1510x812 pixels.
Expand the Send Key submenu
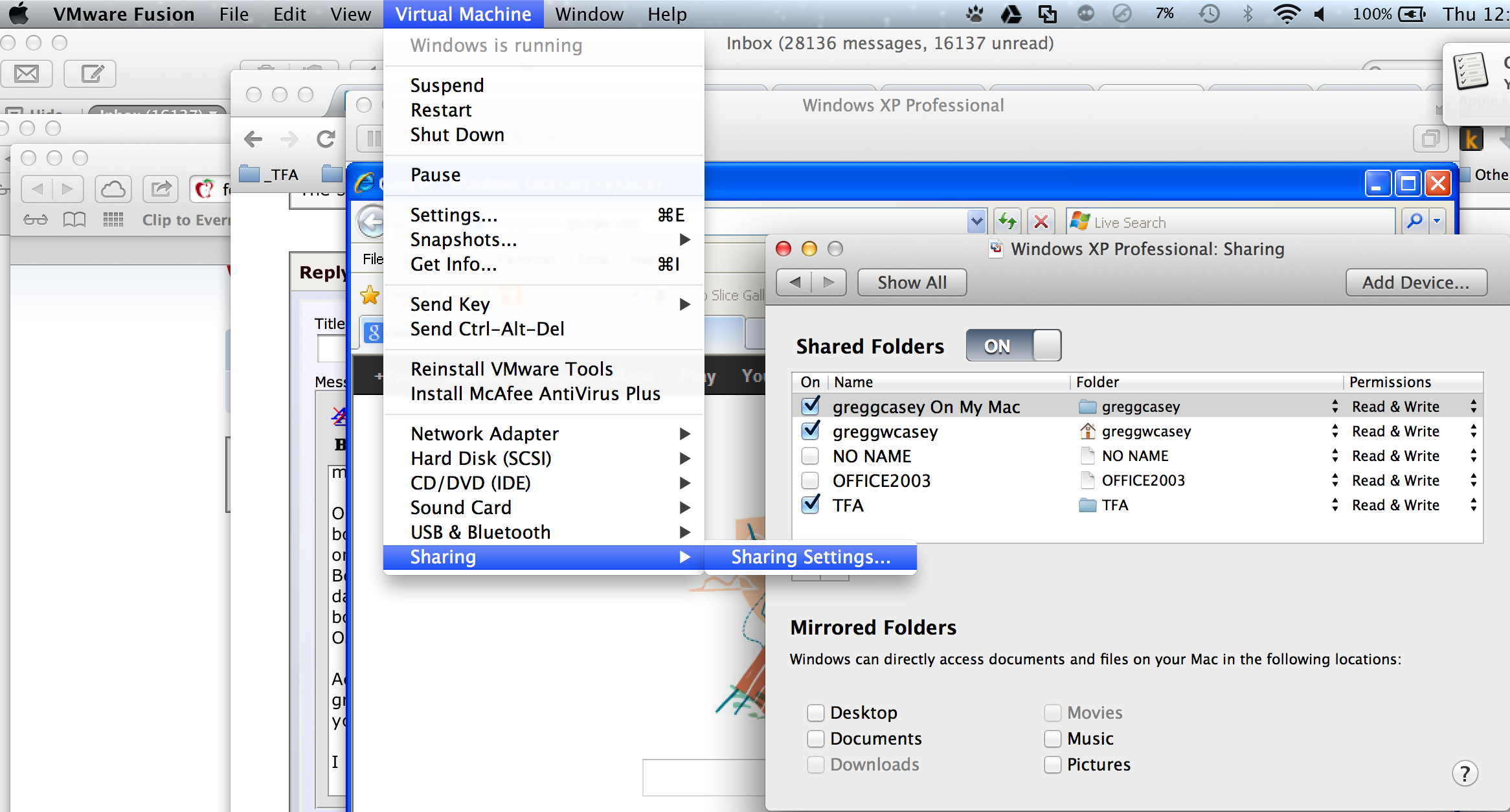(x=544, y=304)
